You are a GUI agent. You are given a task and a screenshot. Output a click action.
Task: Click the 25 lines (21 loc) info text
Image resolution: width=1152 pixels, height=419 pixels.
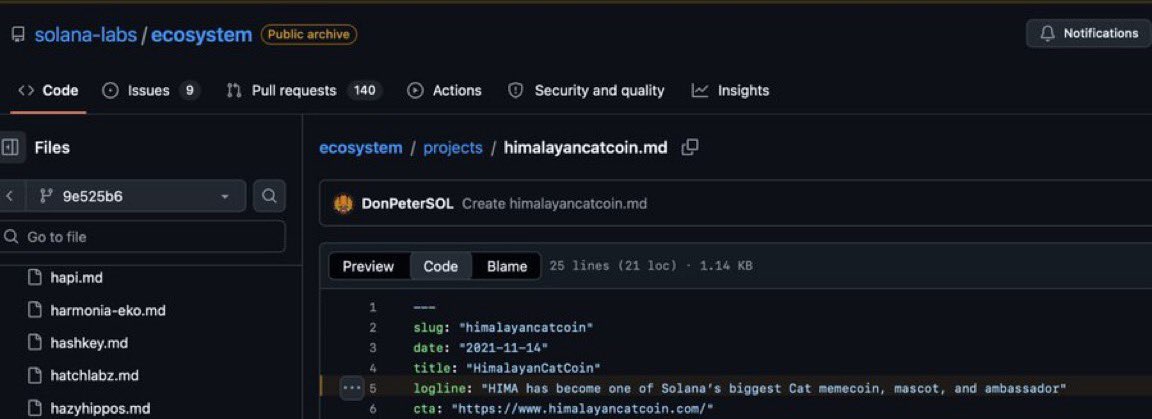click(x=650, y=266)
